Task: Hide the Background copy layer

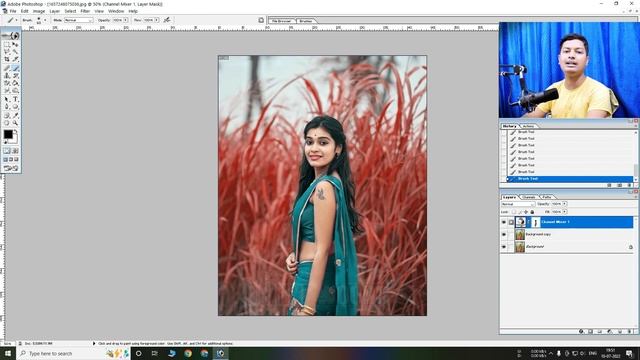Action: click(x=504, y=234)
